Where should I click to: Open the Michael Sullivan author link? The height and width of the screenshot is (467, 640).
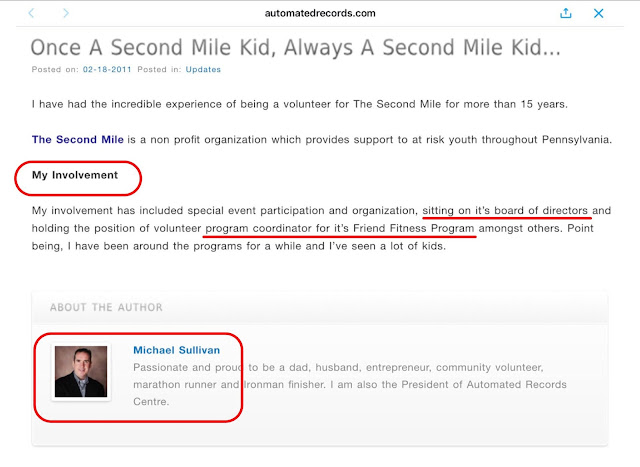point(177,350)
